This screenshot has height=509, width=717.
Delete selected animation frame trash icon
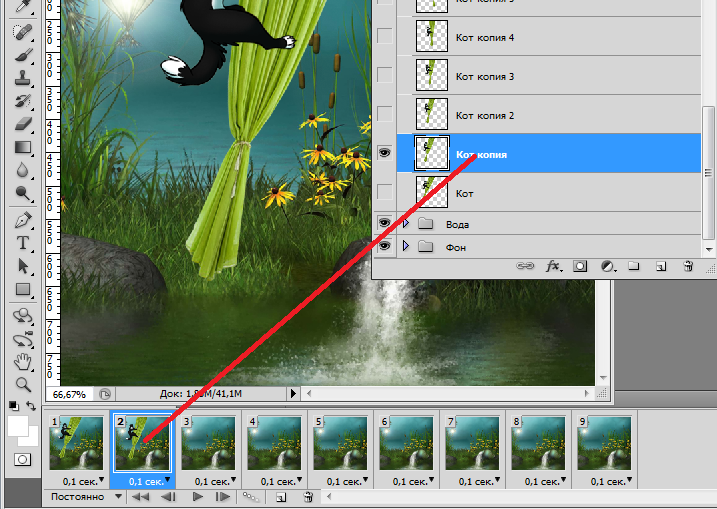[x=309, y=497]
